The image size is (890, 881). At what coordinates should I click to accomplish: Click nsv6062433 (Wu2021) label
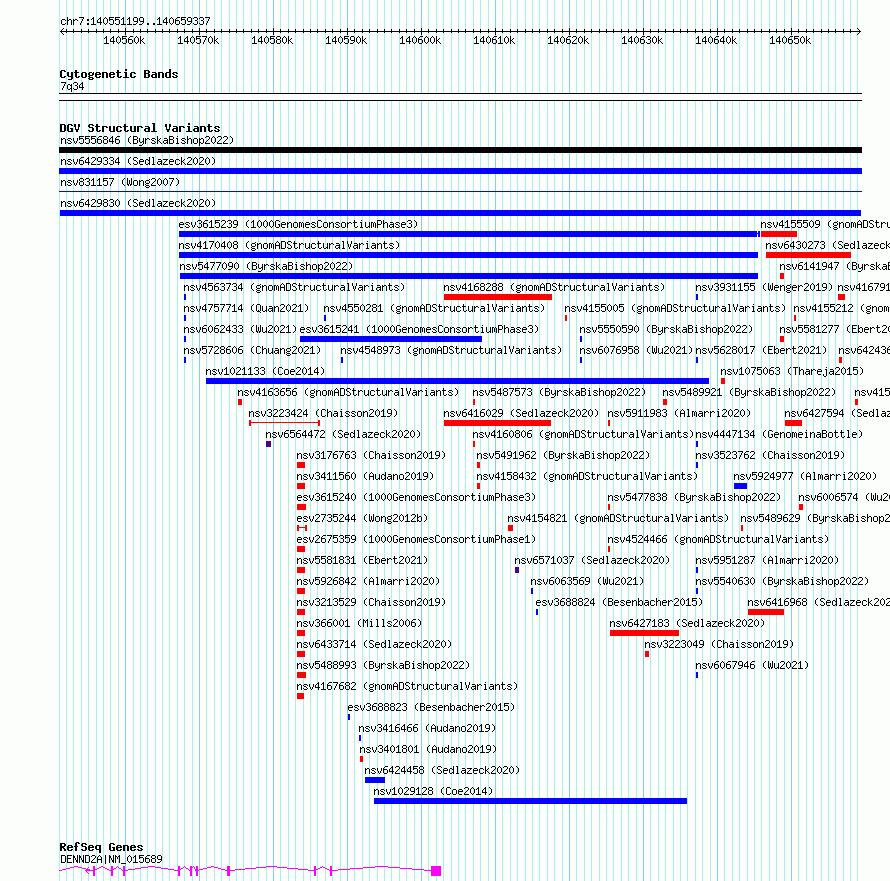(x=240, y=329)
